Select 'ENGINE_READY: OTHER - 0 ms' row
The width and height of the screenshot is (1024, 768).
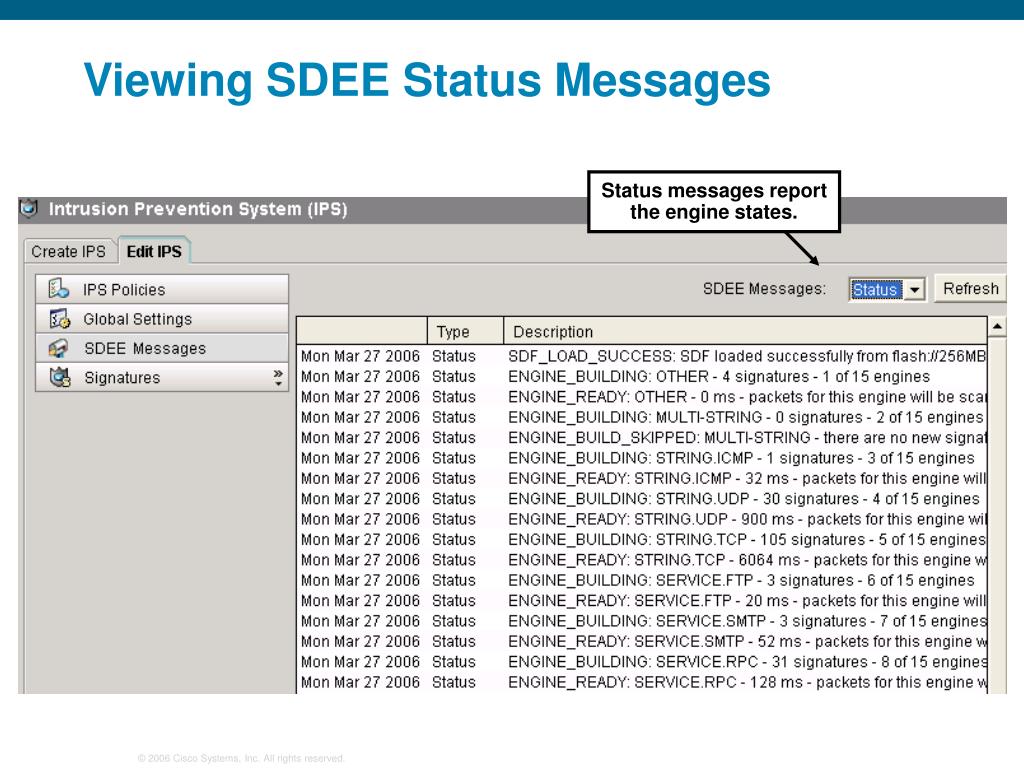tap(642, 396)
